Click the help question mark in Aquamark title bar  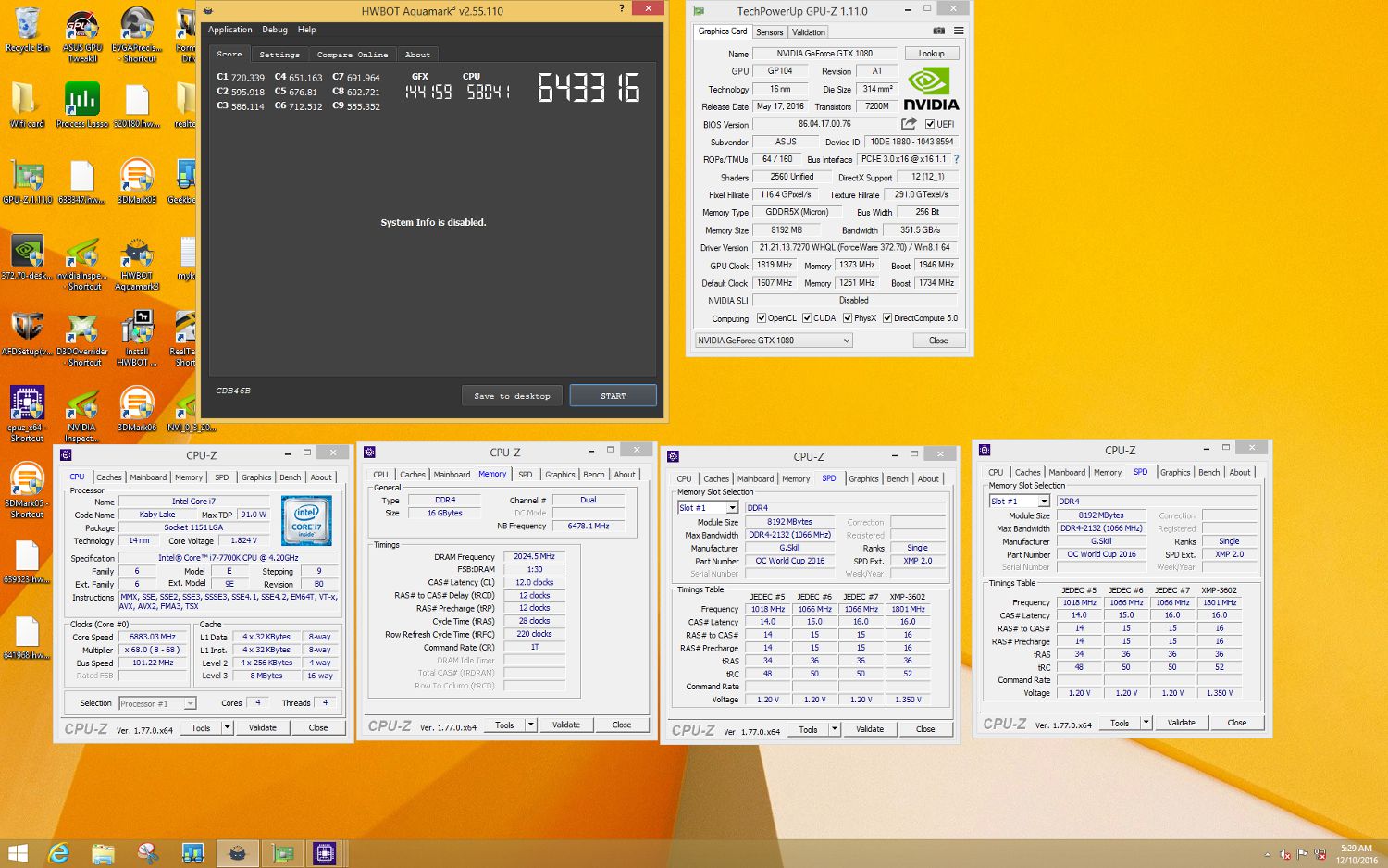(x=621, y=8)
